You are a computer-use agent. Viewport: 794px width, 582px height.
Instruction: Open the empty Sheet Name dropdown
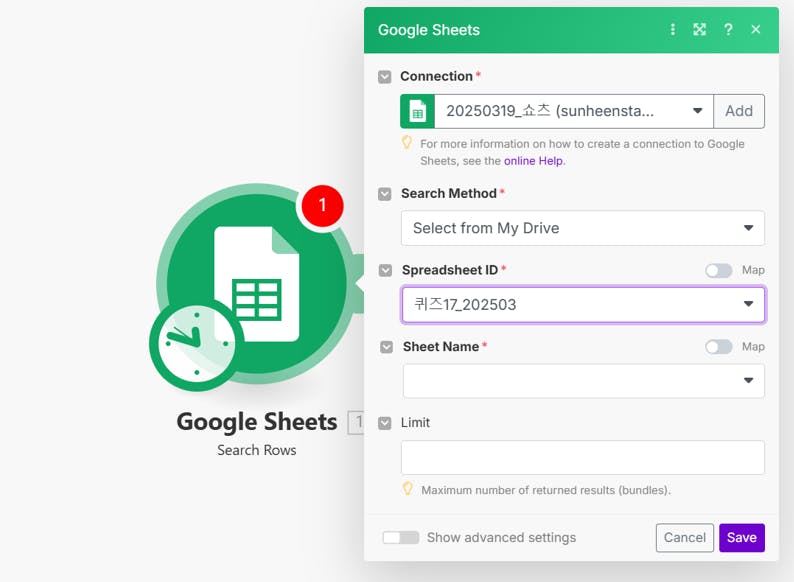click(584, 380)
